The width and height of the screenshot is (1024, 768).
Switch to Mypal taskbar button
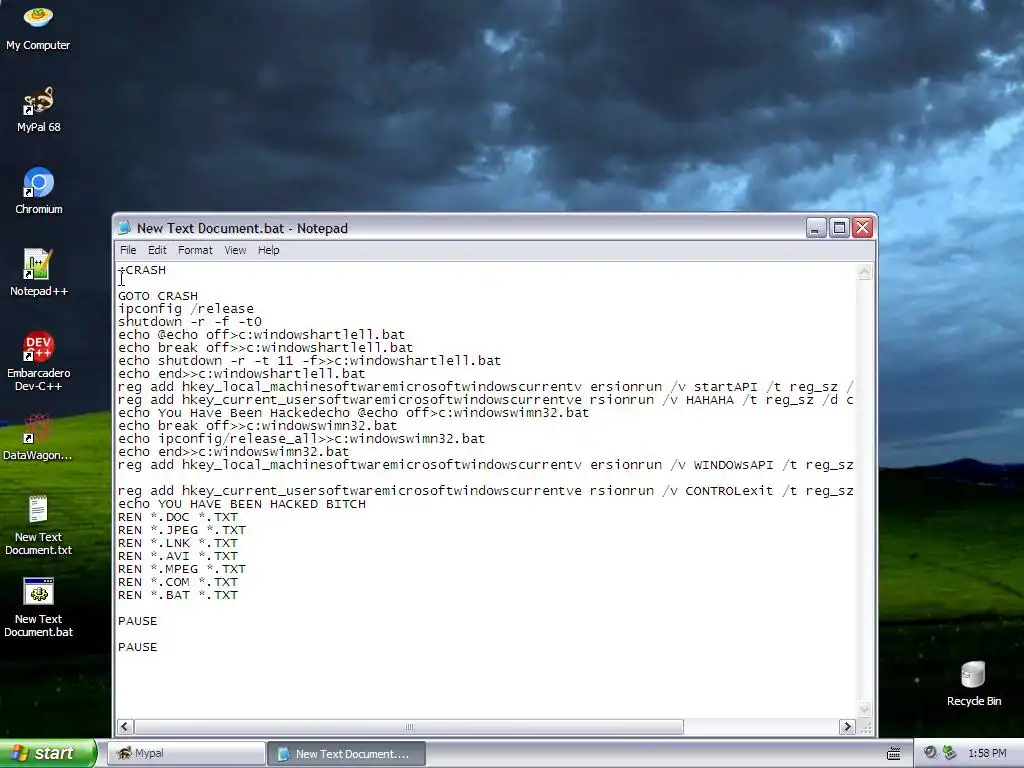pos(185,753)
